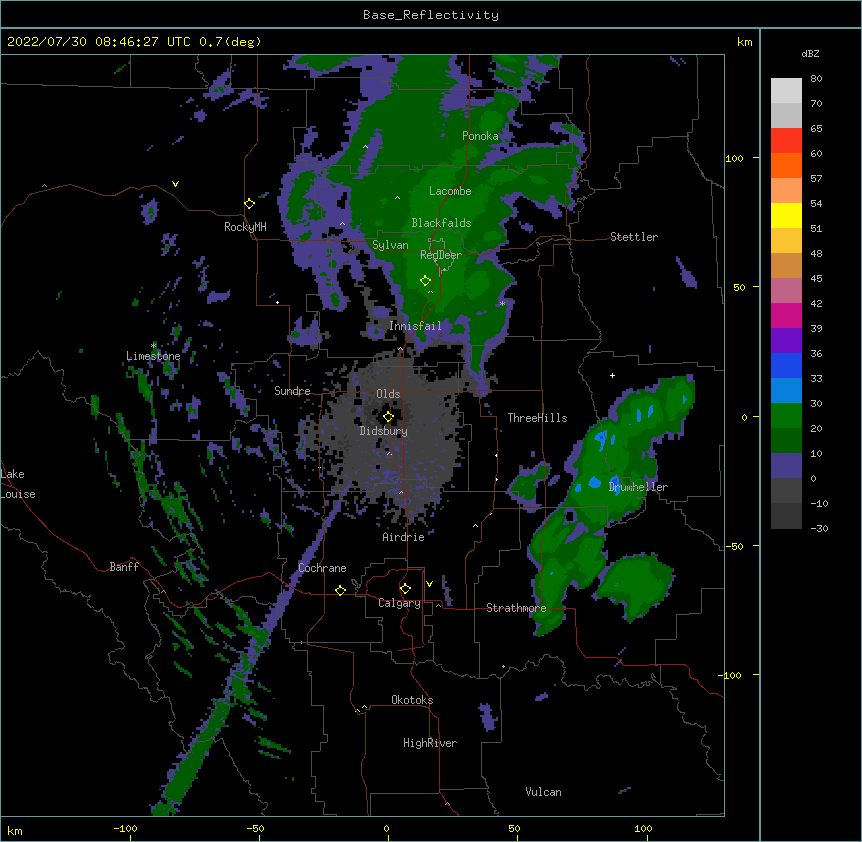
Task: Select the darkest grey -30 to -10 swatch
Action: (786, 516)
